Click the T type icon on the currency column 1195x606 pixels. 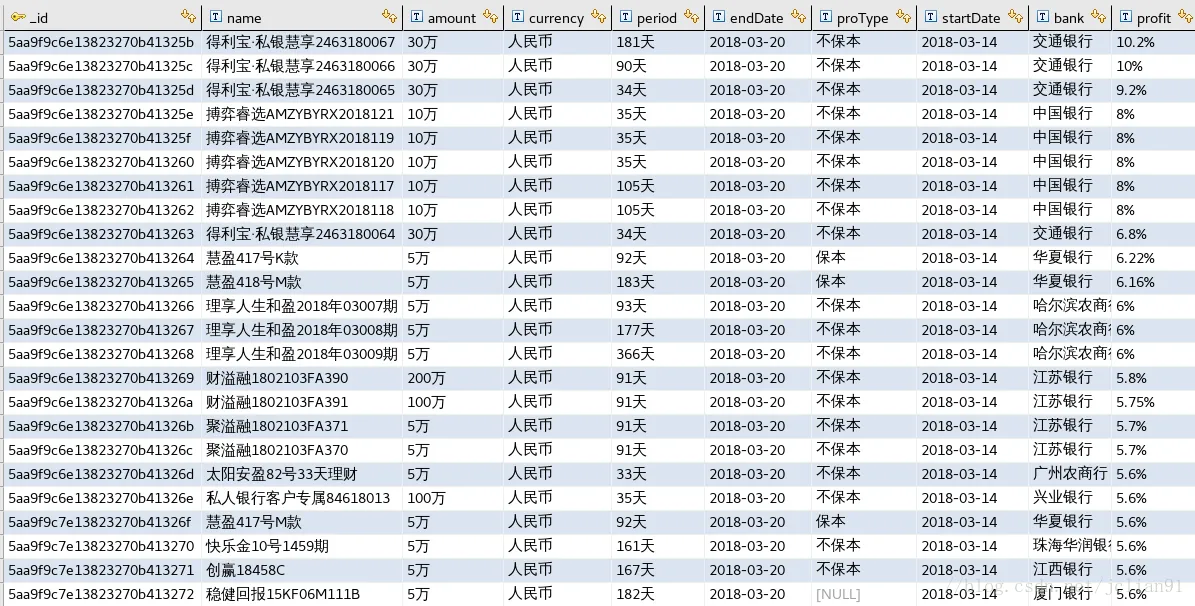[x=516, y=17]
